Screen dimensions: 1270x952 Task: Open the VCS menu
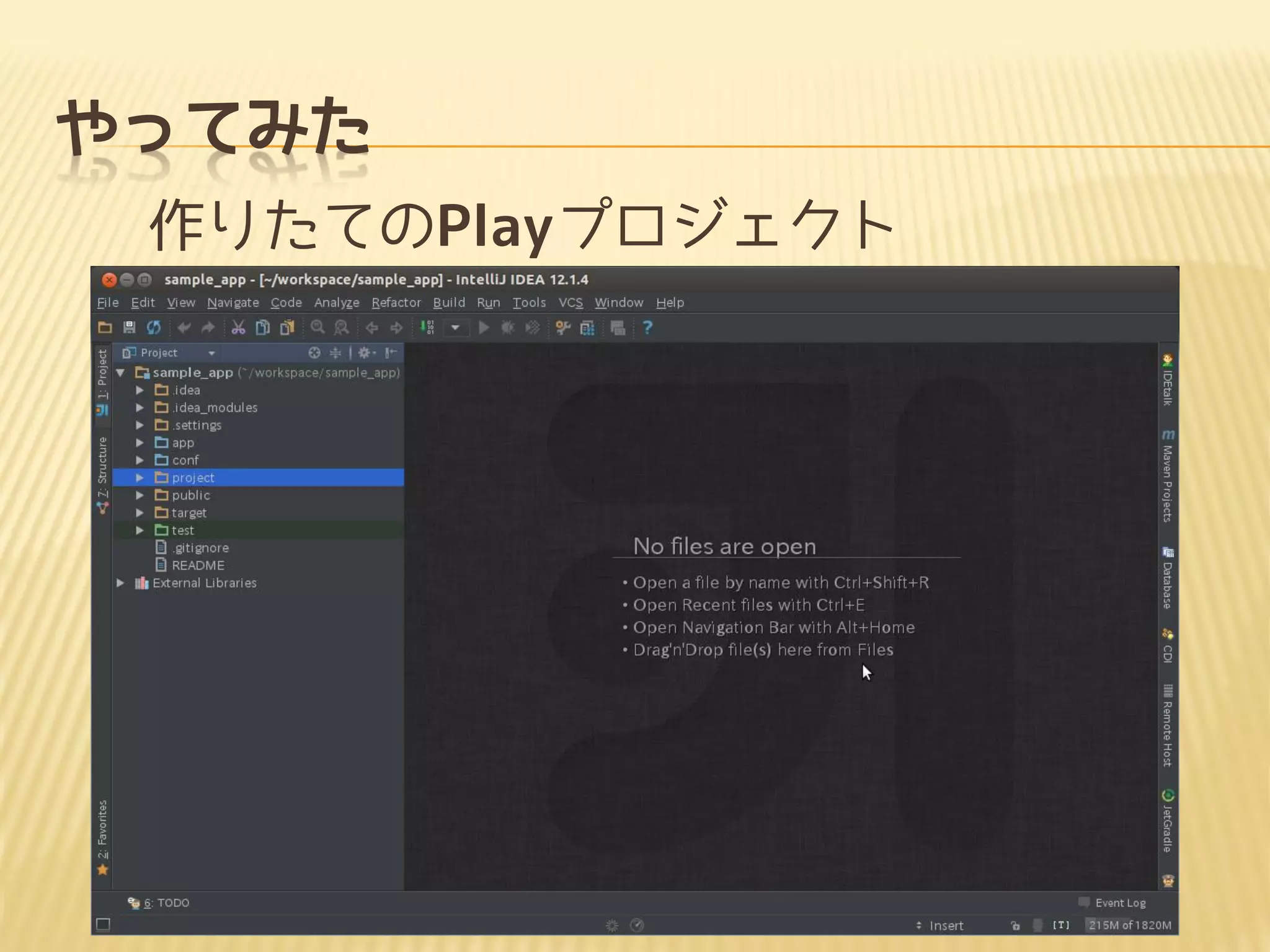click(571, 302)
